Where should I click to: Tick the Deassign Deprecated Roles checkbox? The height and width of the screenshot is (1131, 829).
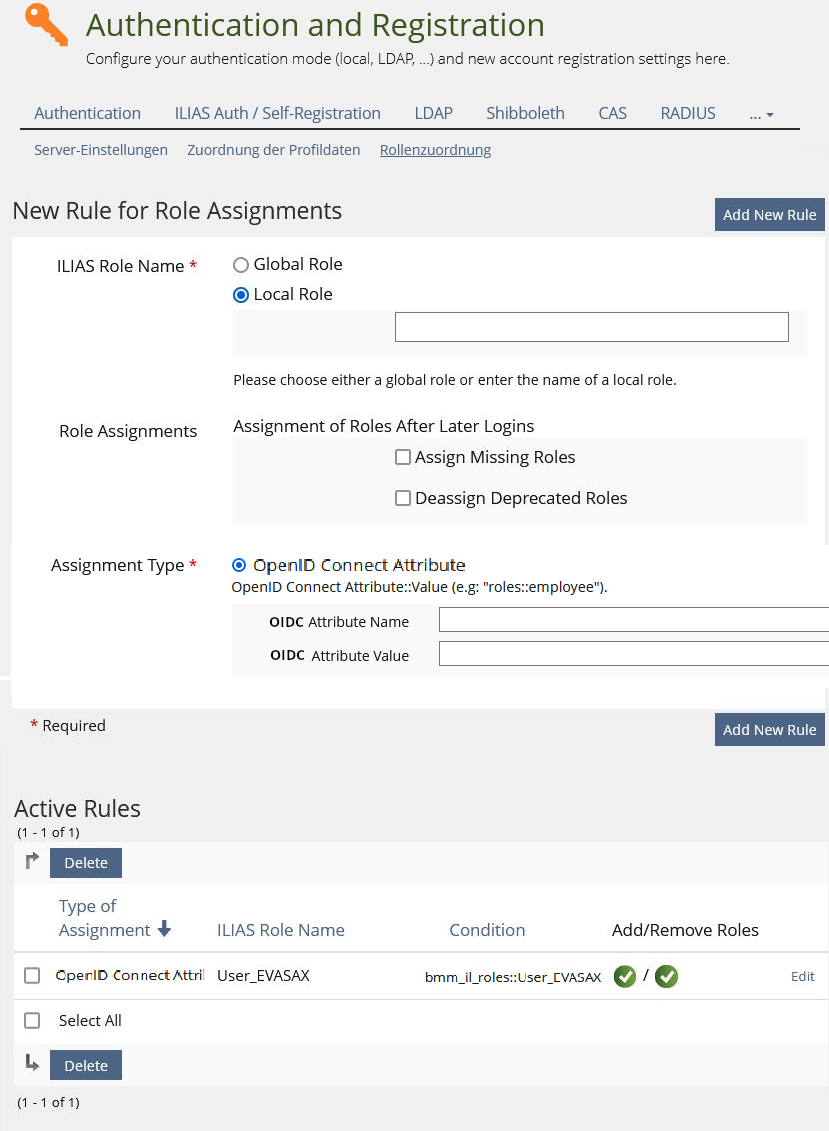click(403, 498)
